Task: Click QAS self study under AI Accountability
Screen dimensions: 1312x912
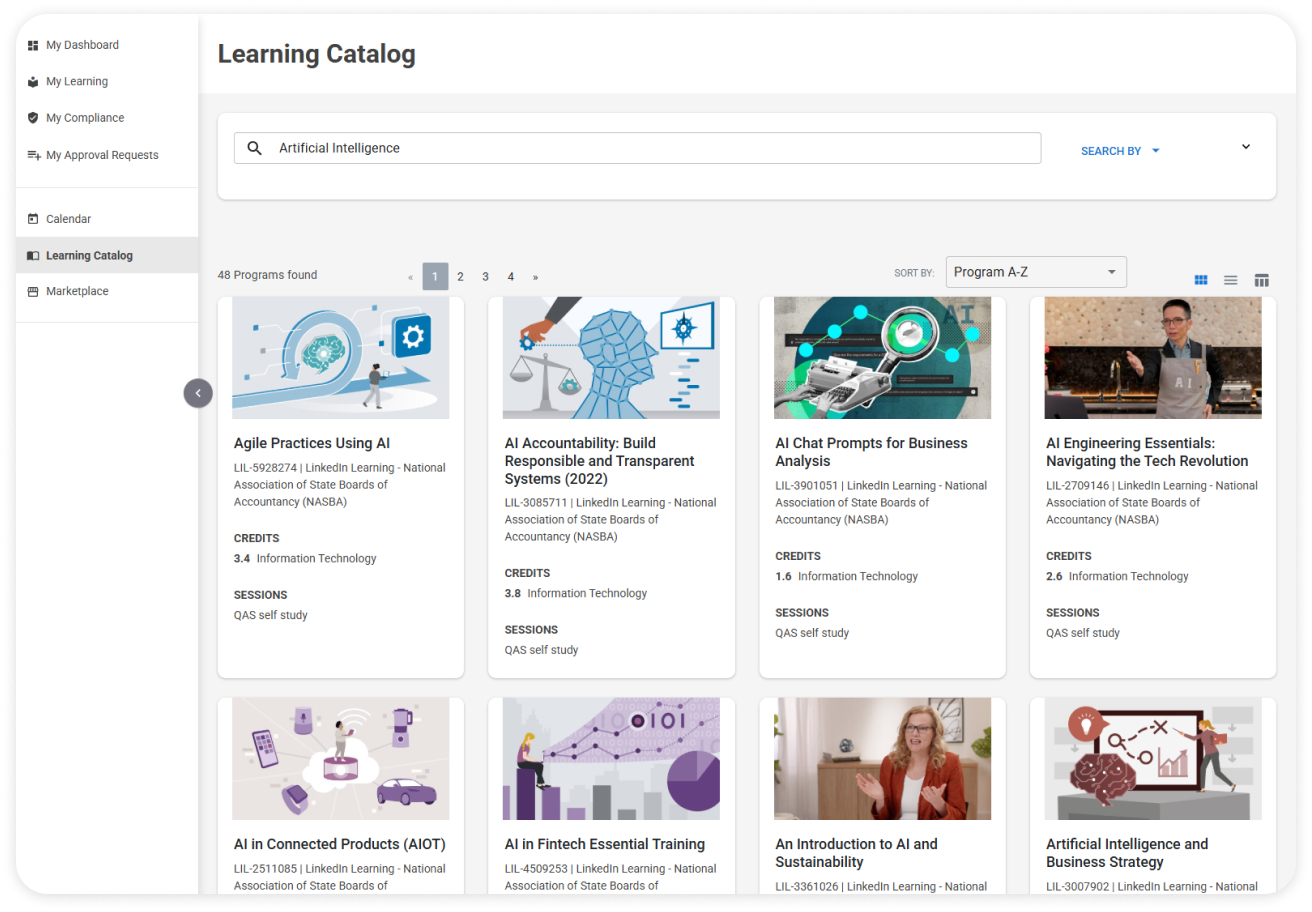Action: (542, 651)
